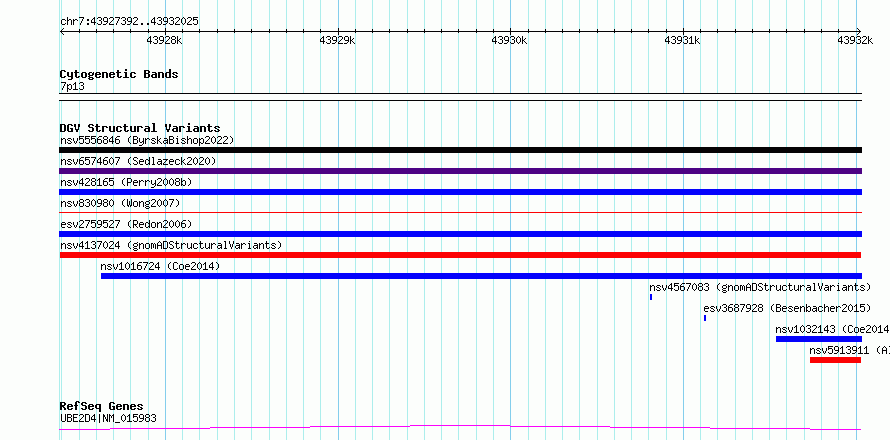This screenshot has width=890, height=440.
Task: Select the purple nsv6574607 variant bar
Action: pyautogui.click(x=460, y=171)
